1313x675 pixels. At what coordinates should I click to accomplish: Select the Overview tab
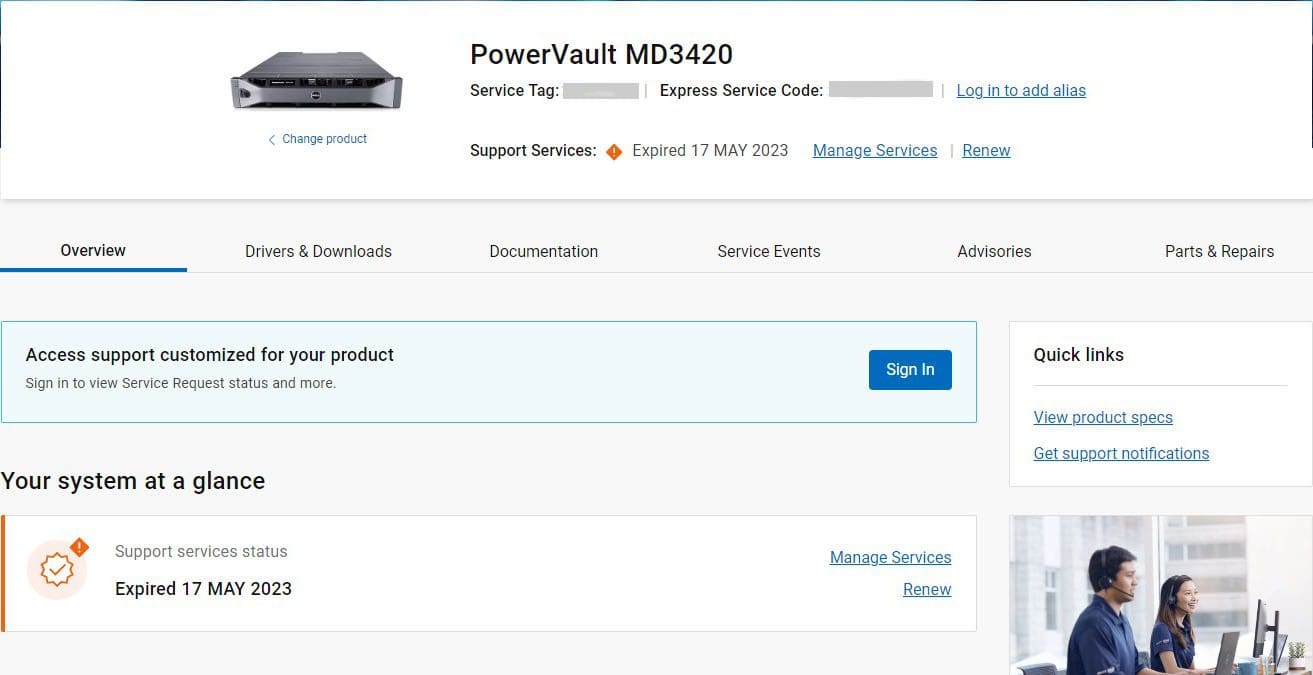tap(93, 250)
